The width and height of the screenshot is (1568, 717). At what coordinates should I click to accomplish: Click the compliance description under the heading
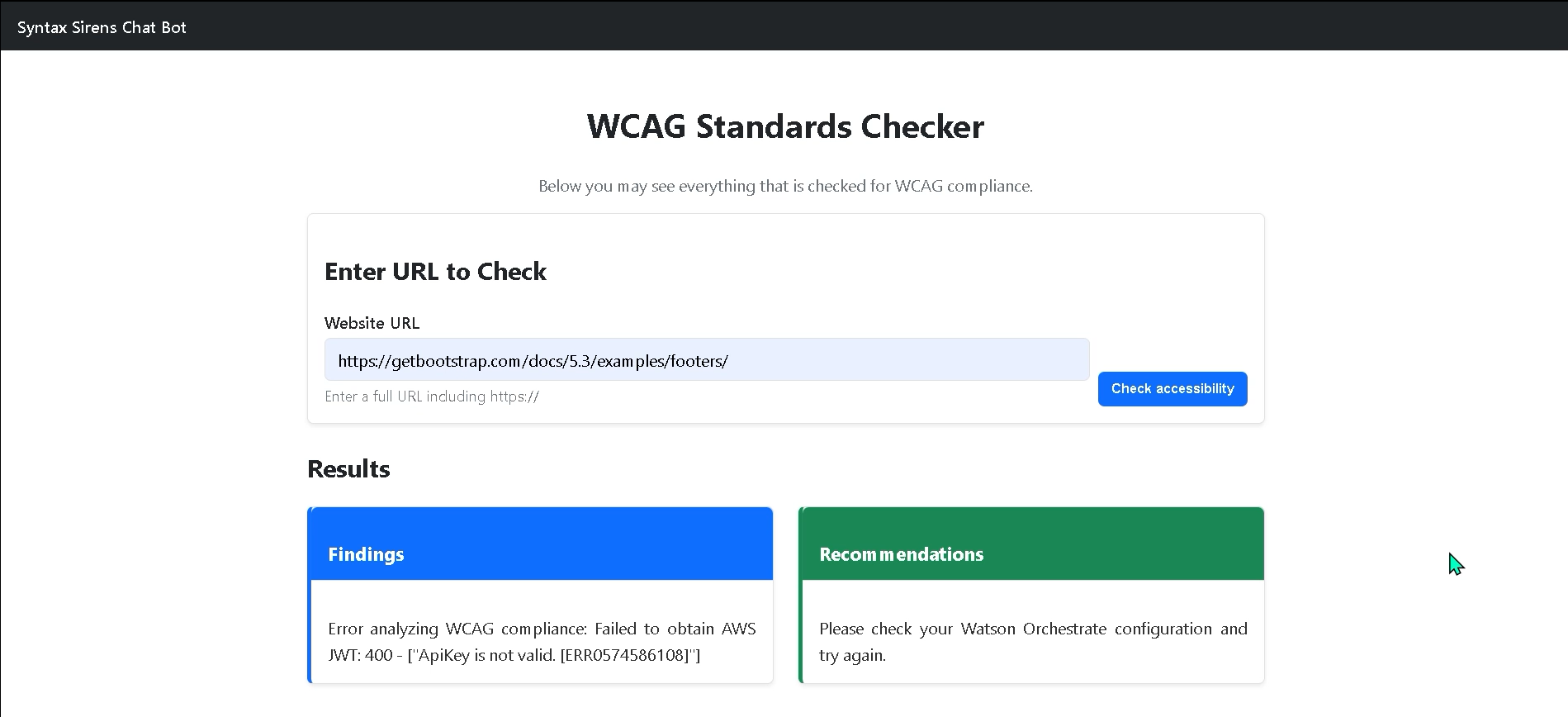[x=784, y=185]
